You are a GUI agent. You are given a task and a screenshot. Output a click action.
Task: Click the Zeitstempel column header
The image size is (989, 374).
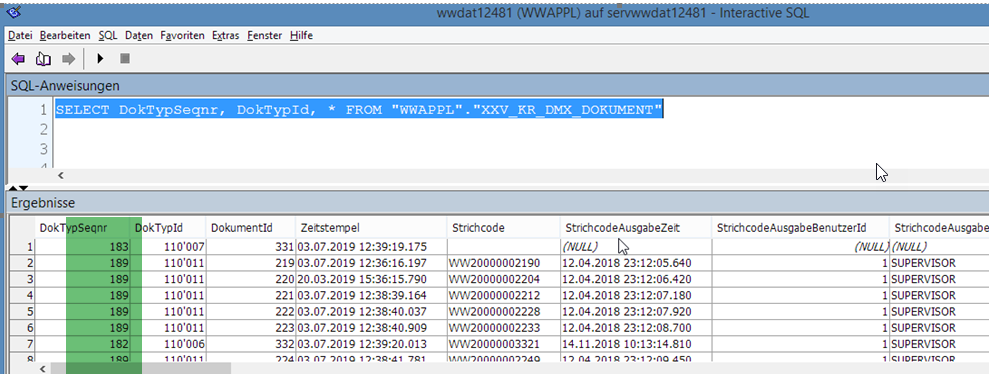pos(371,227)
